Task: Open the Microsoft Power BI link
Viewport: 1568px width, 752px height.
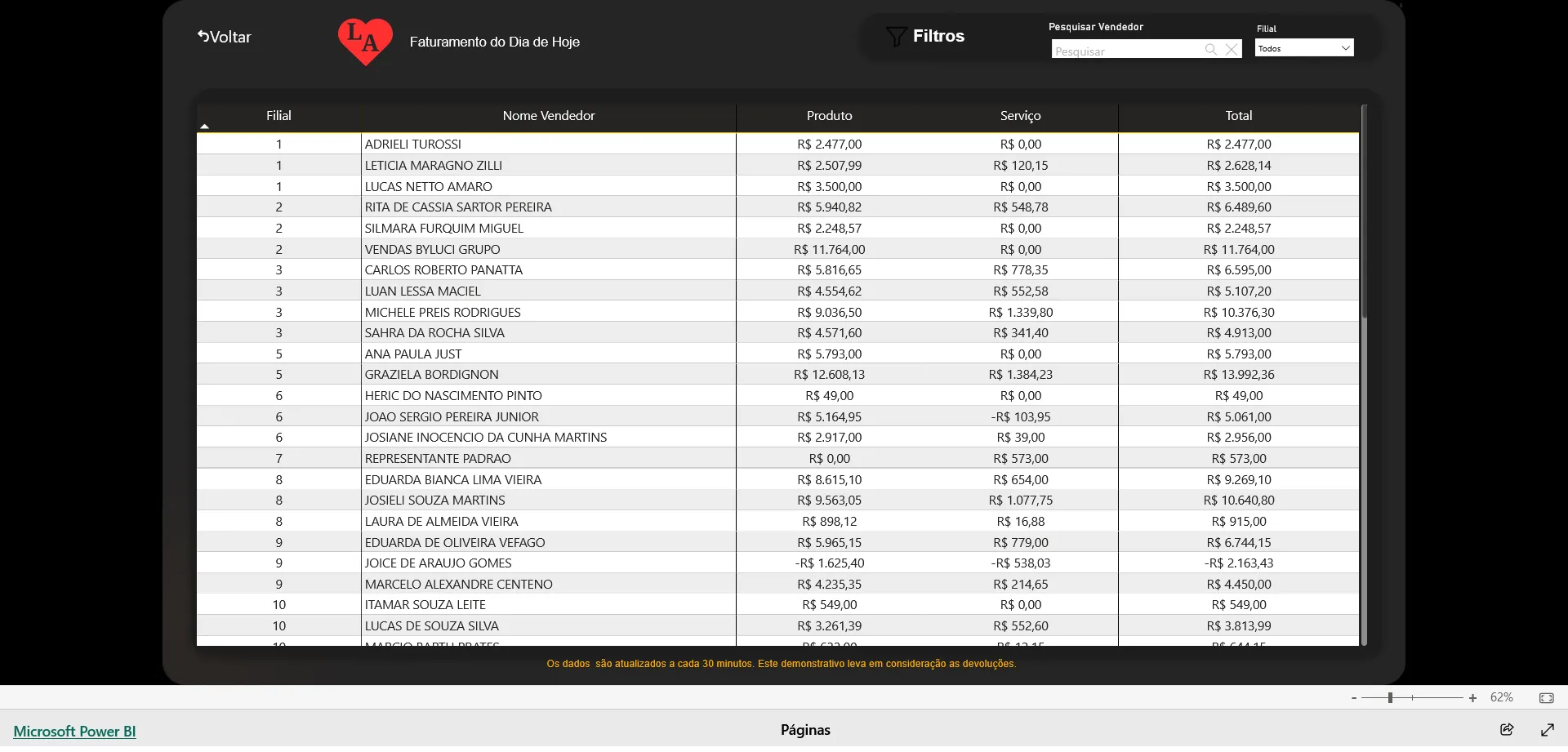Action: [x=74, y=732]
